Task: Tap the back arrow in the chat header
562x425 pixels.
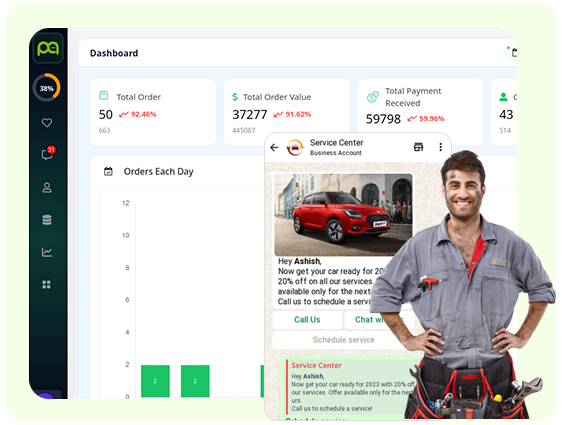Action: [274, 147]
